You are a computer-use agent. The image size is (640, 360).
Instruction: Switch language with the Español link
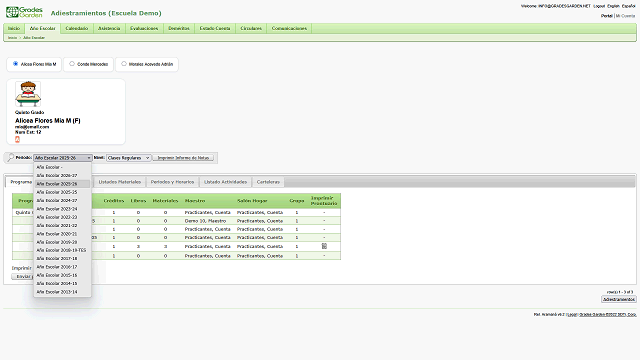[x=629, y=6]
